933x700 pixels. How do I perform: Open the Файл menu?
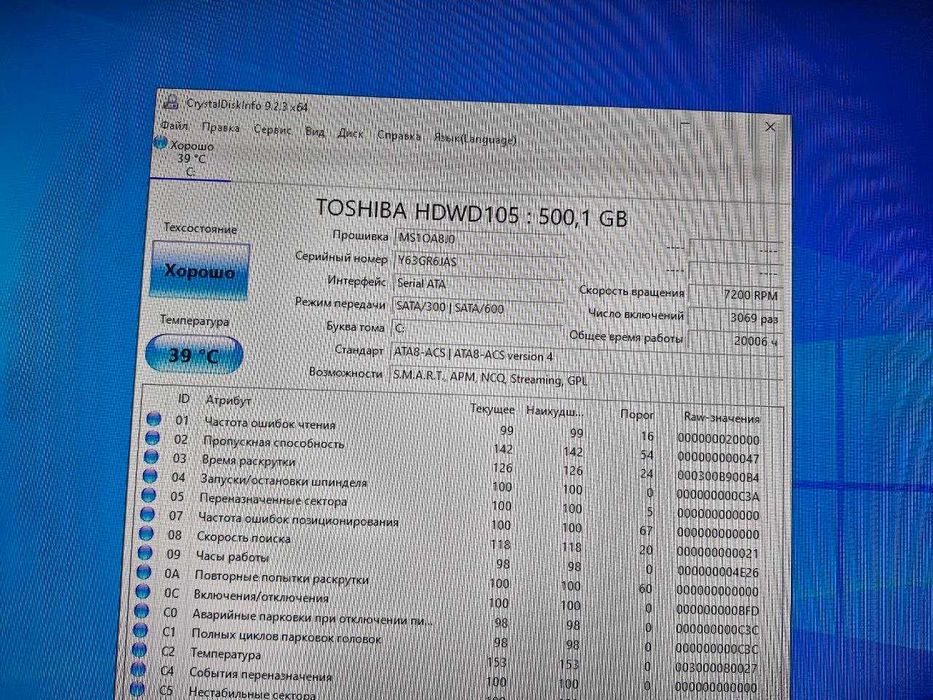(174, 126)
